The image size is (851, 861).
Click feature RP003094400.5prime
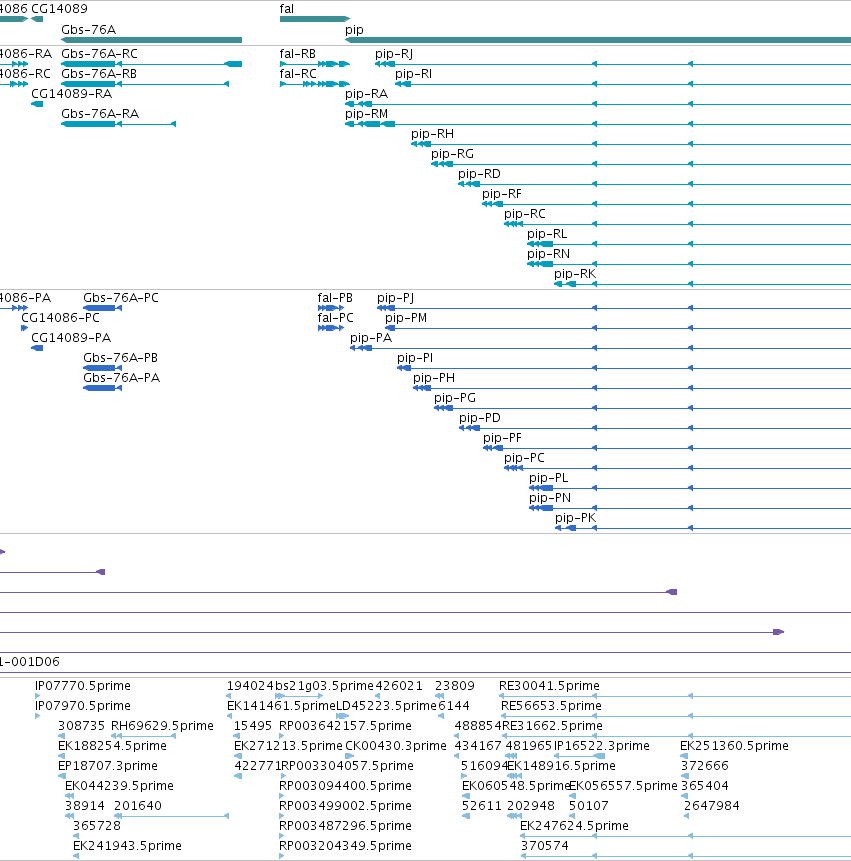click(x=345, y=786)
